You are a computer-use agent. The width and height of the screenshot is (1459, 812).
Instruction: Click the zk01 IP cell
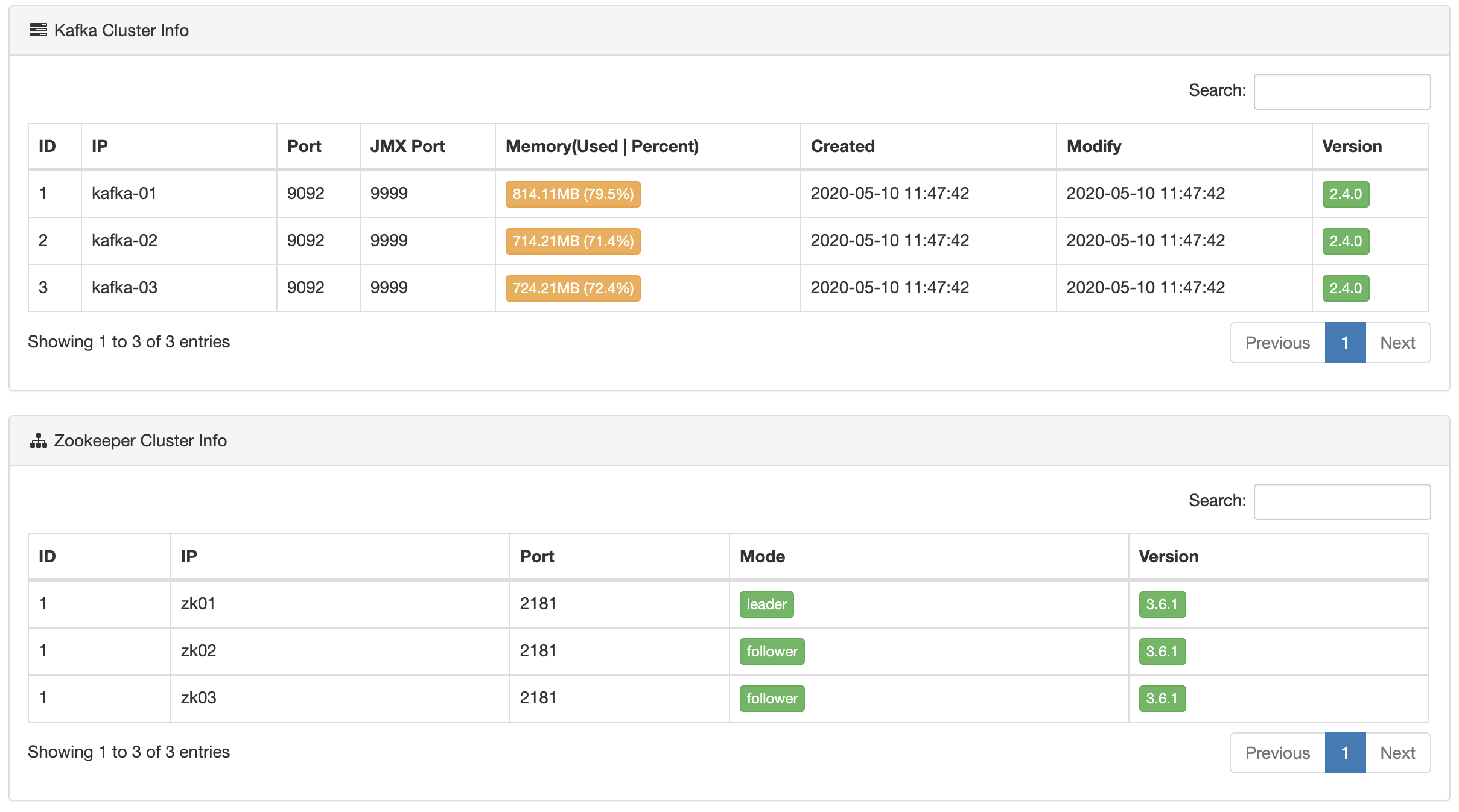click(340, 604)
